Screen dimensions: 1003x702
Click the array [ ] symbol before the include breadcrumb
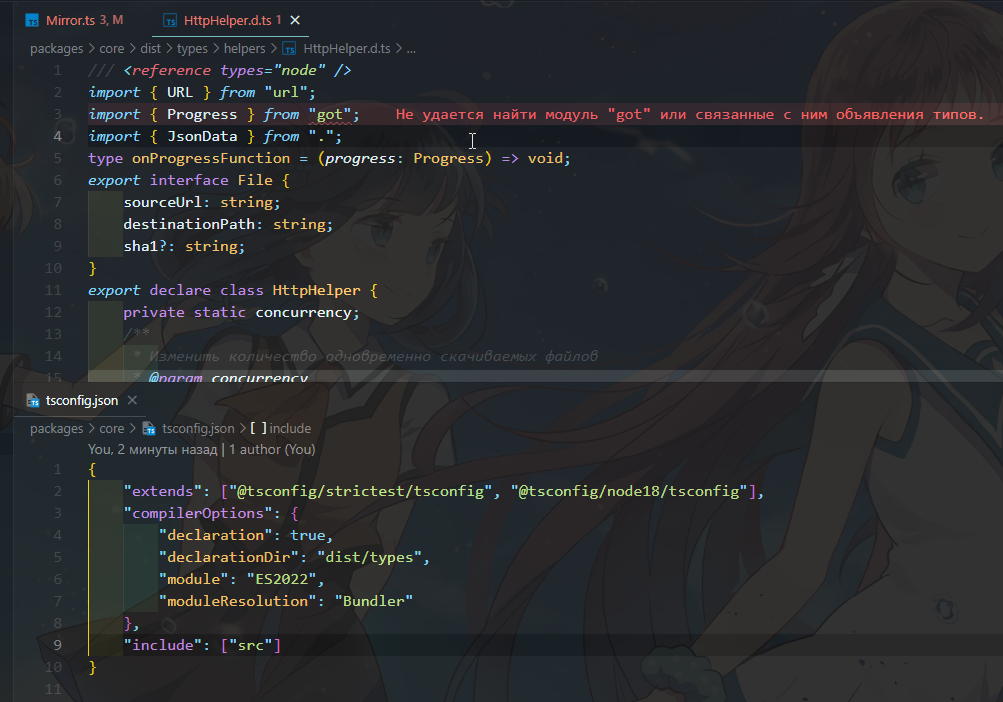point(258,428)
